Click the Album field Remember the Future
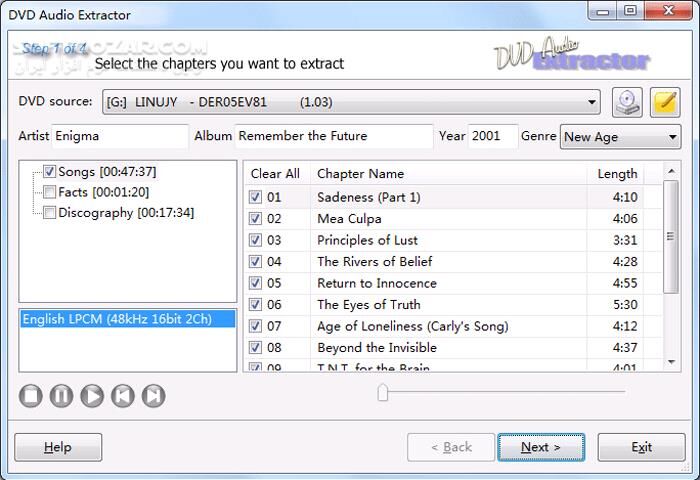 coord(333,136)
